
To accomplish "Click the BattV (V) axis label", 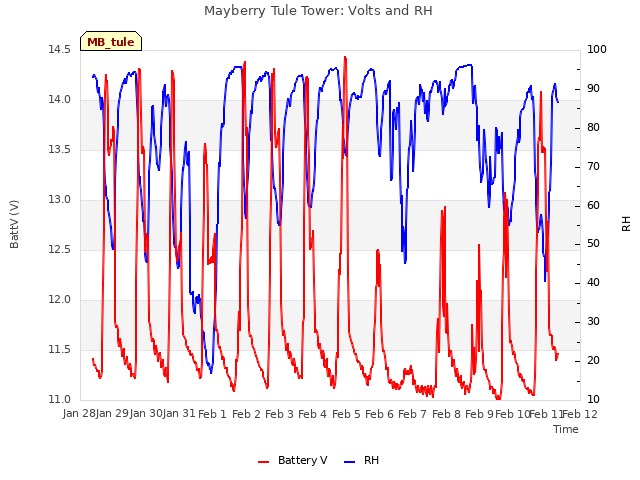I will click(x=14, y=224).
